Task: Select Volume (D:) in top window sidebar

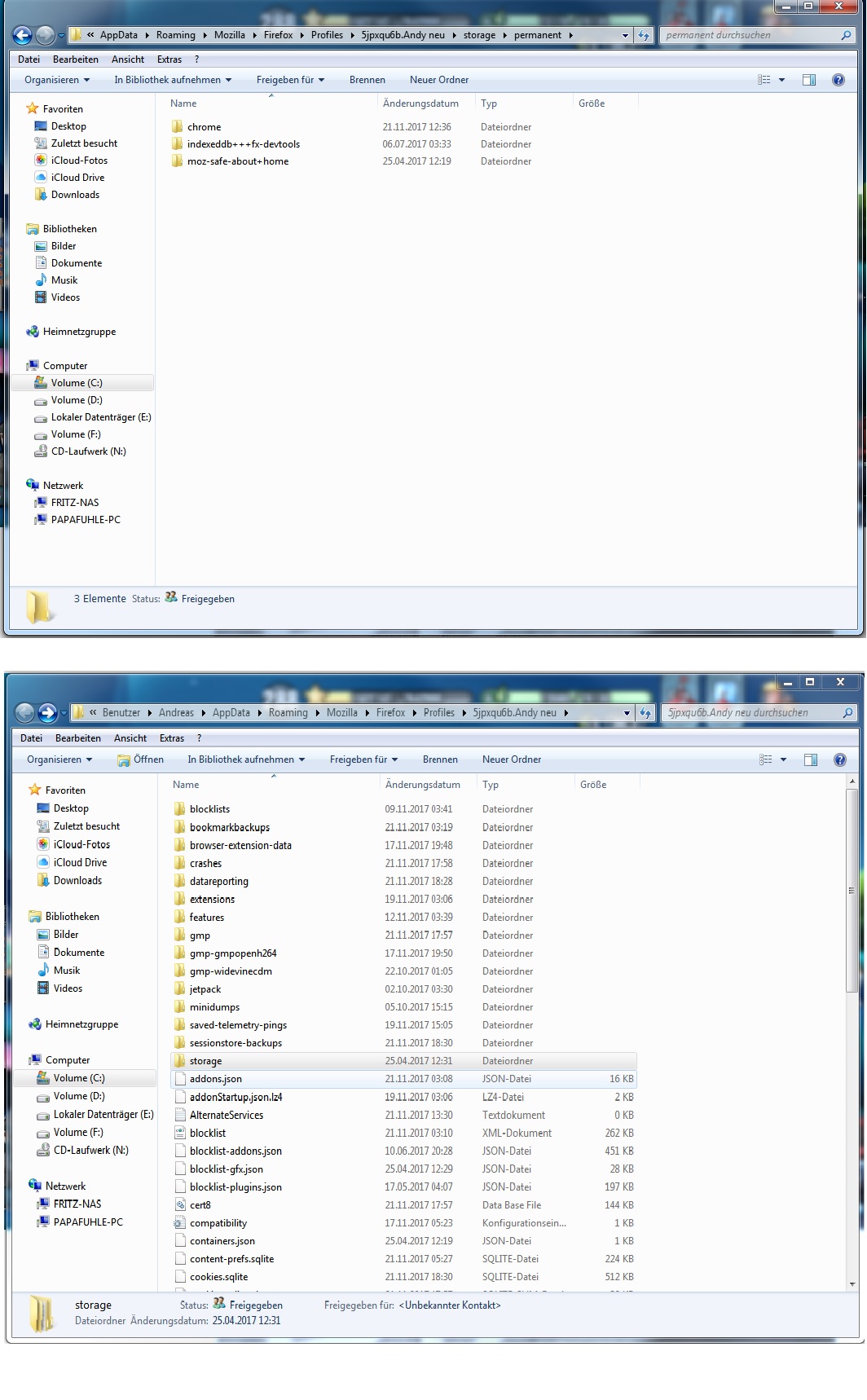Action: click(x=77, y=400)
